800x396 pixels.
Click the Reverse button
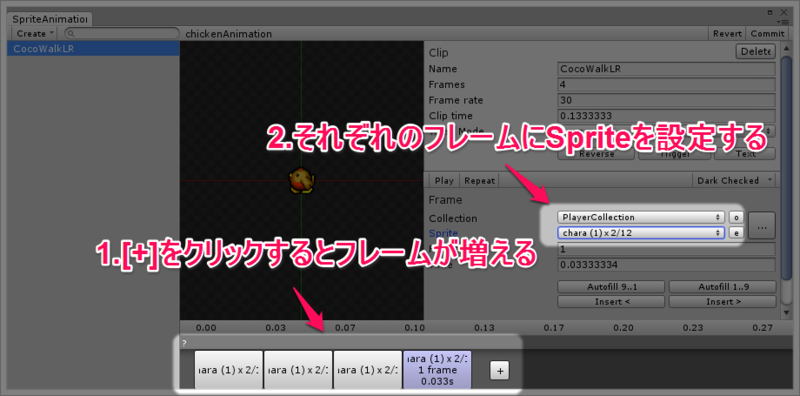pyautogui.click(x=596, y=154)
